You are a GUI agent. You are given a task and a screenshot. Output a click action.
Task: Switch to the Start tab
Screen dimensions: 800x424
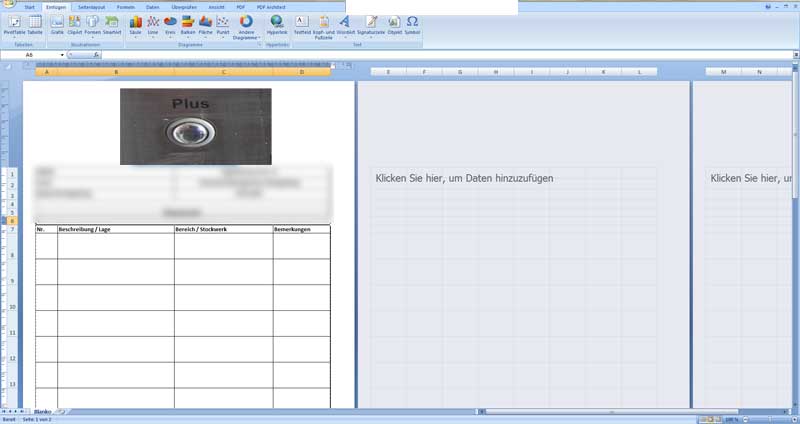[x=30, y=7]
